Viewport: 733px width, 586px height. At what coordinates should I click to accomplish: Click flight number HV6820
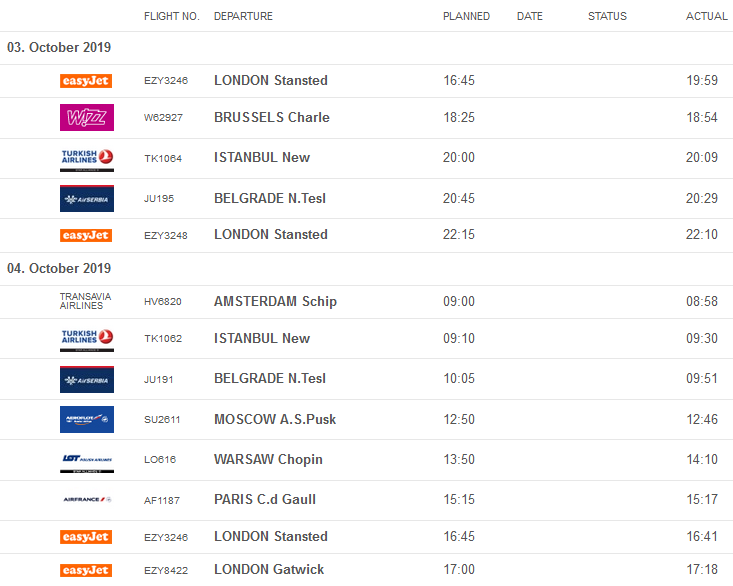pos(163,302)
